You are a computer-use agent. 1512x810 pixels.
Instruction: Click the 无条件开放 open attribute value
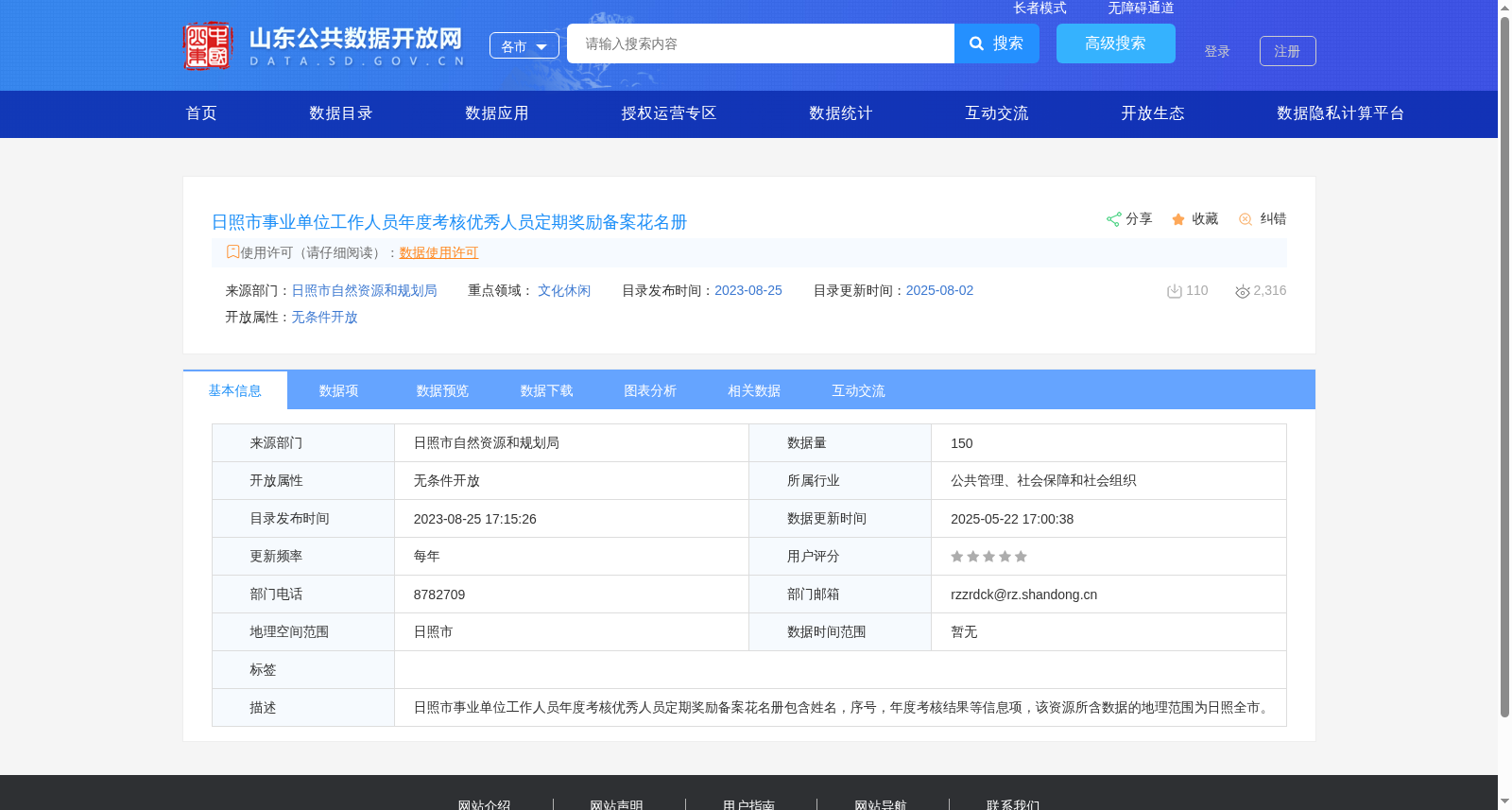(324, 317)
